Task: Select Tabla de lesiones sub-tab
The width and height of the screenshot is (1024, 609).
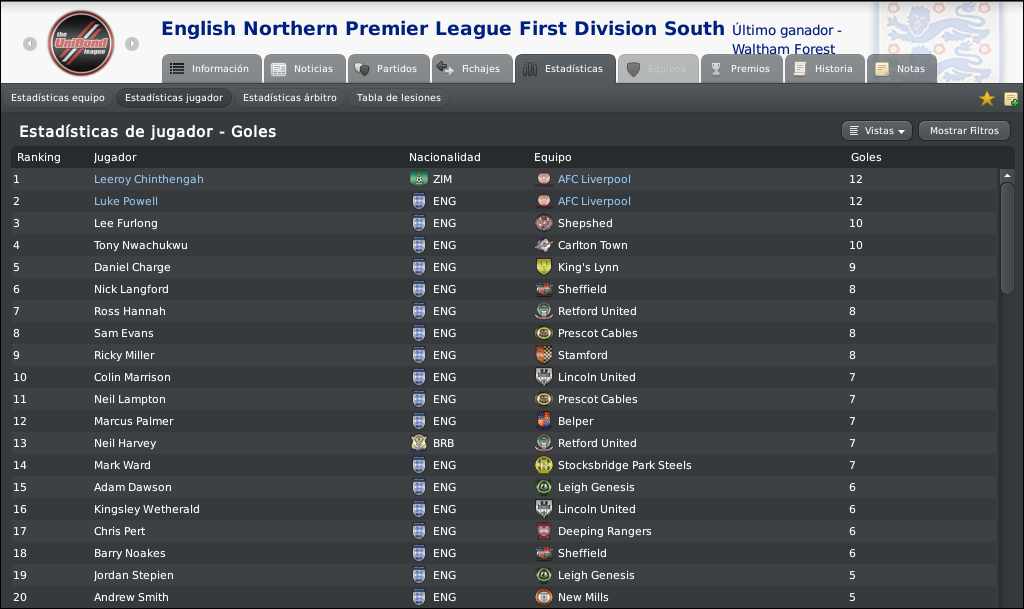Action: click(398, 98)
